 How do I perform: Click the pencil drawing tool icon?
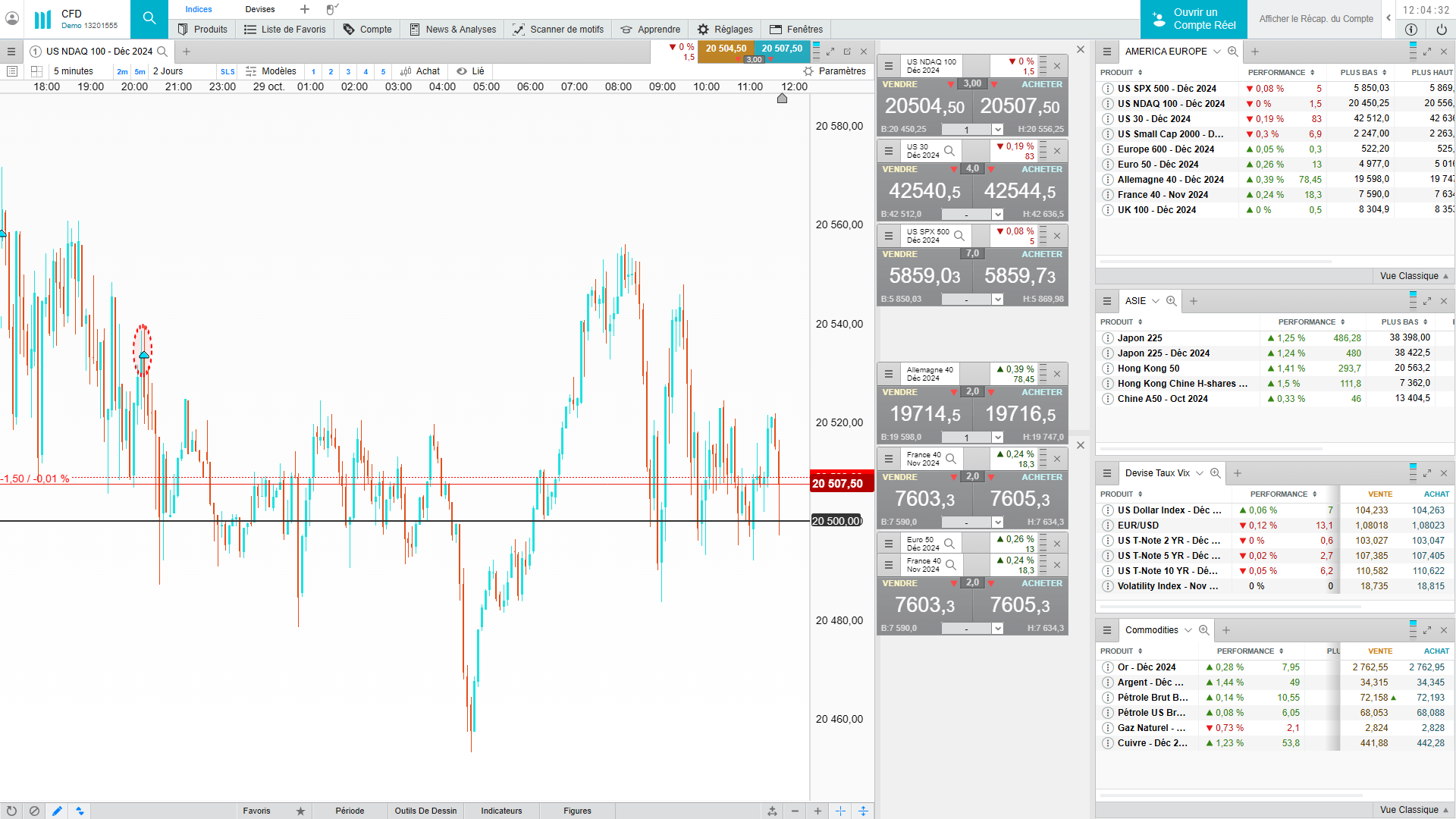pos(57,811)
